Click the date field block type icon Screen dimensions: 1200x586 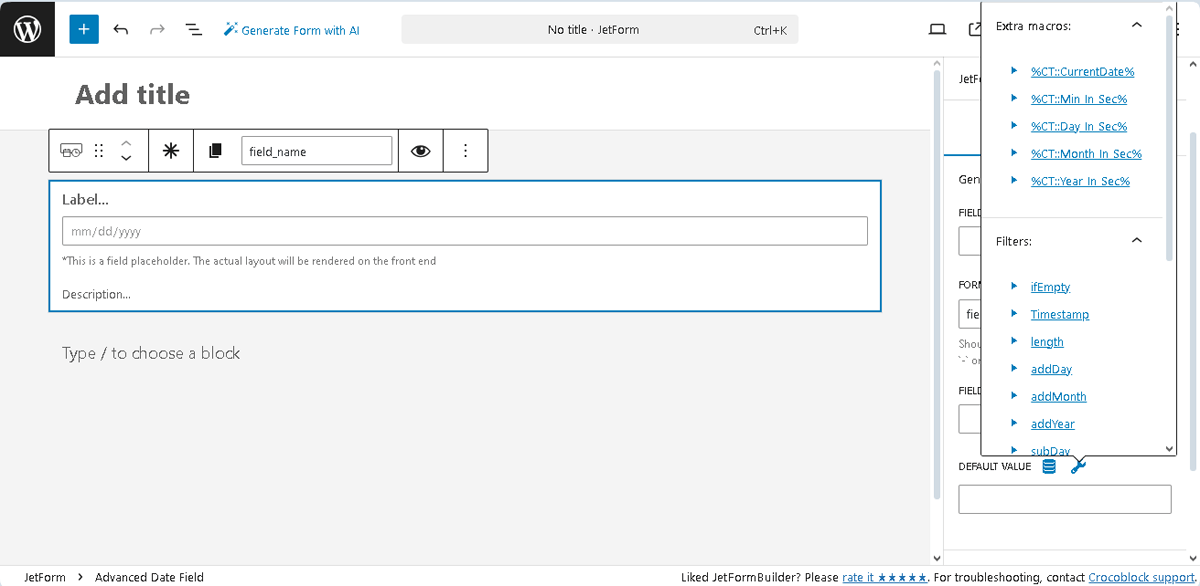point(71,150)
